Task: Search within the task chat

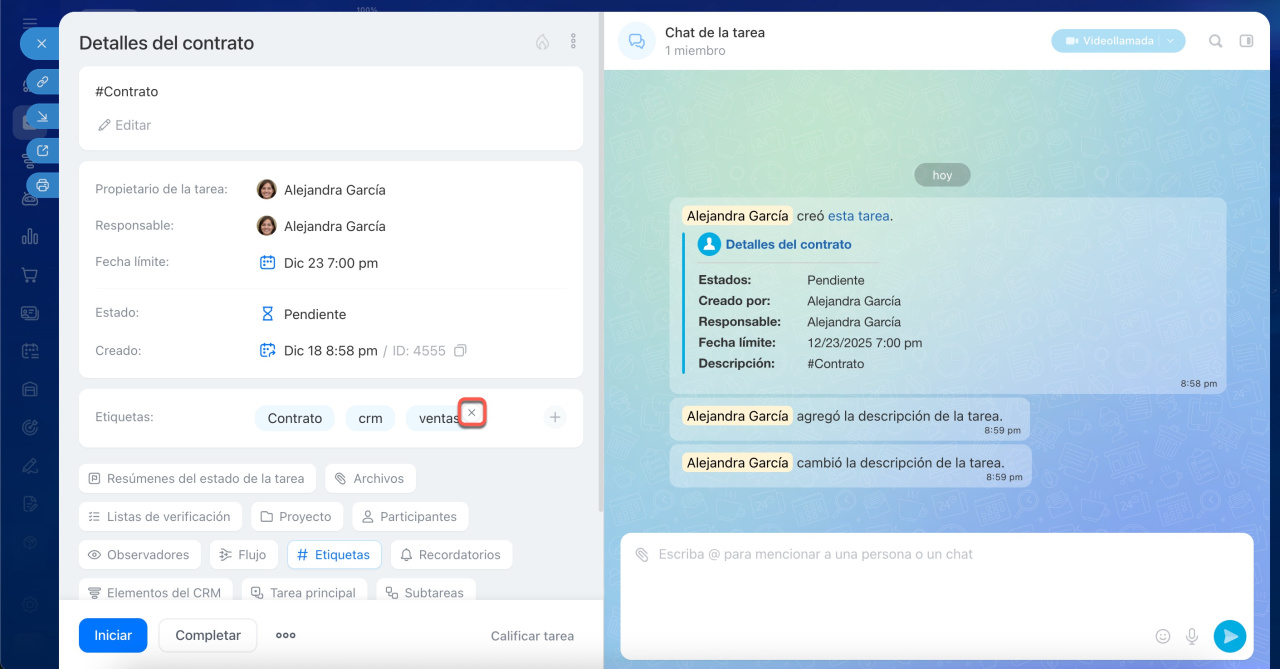Action: 1215,41
